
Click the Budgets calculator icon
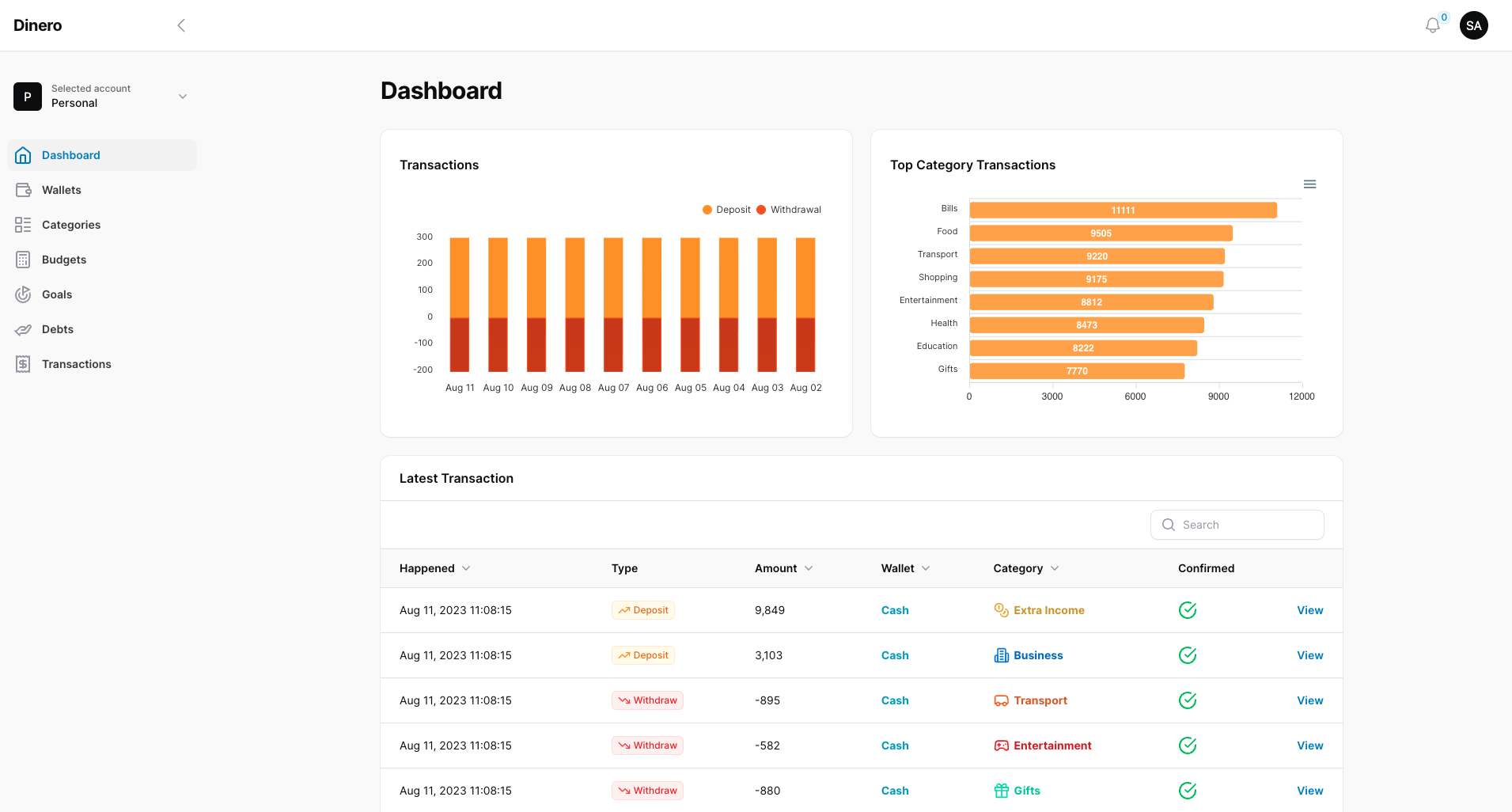23,260
